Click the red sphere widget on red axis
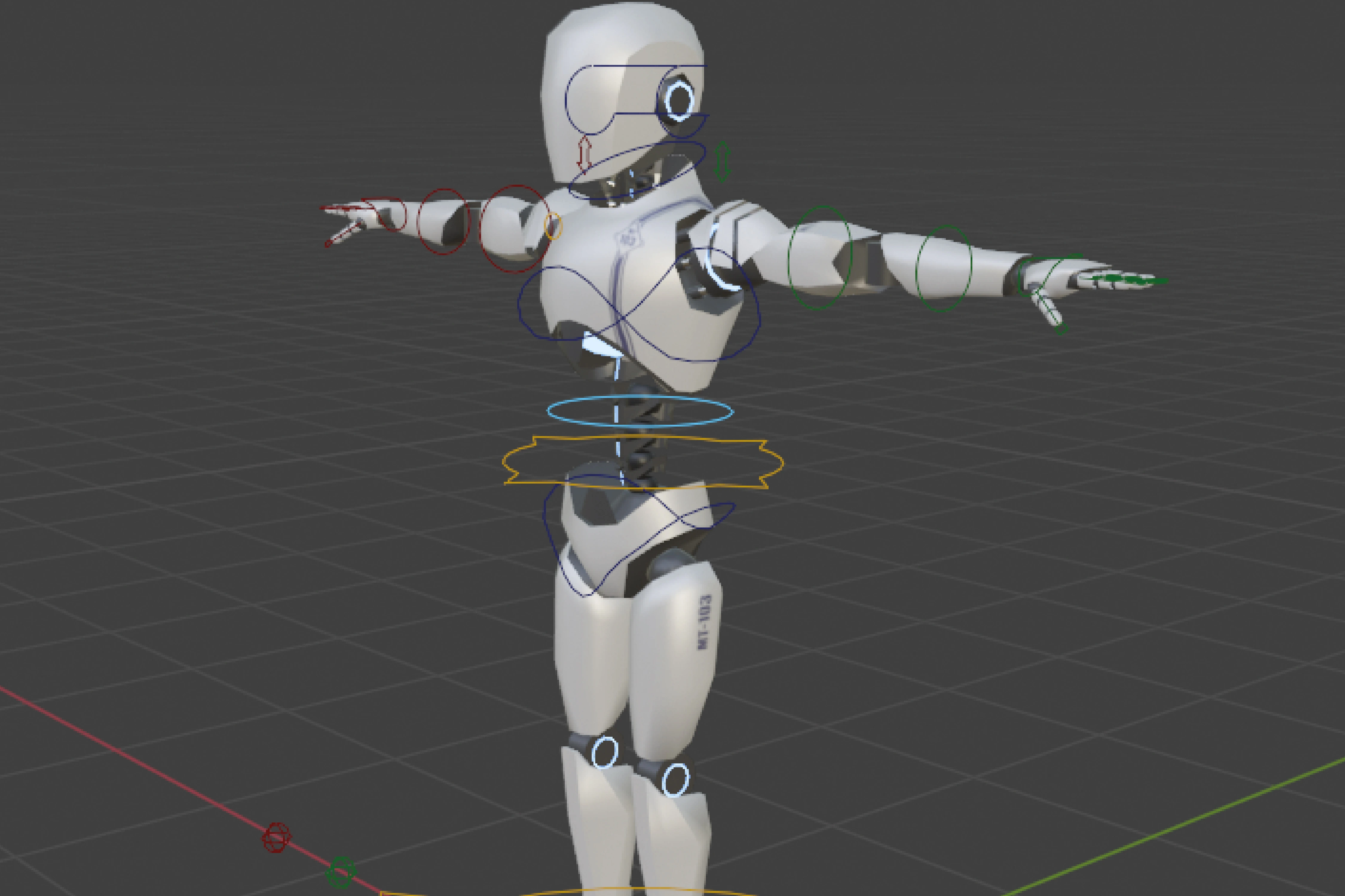The width and height of the screenshot is (1345, 896). click(277, 838)
